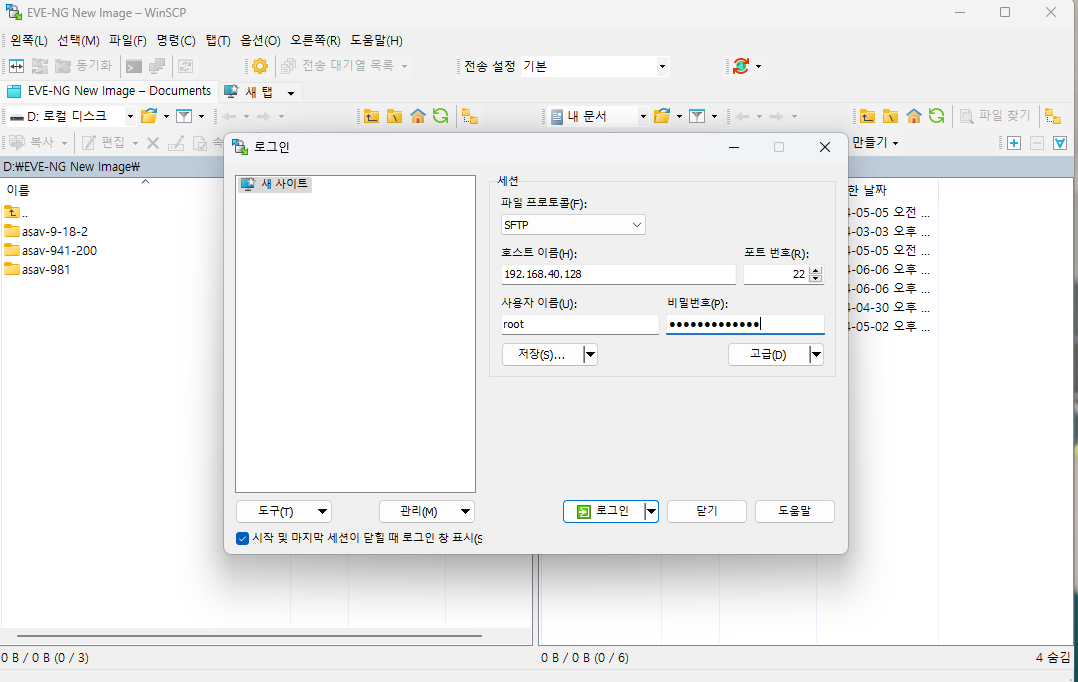Switch to EVE-NG New Image – Documents tab
1078x682 pixels.
click(110, 91)
